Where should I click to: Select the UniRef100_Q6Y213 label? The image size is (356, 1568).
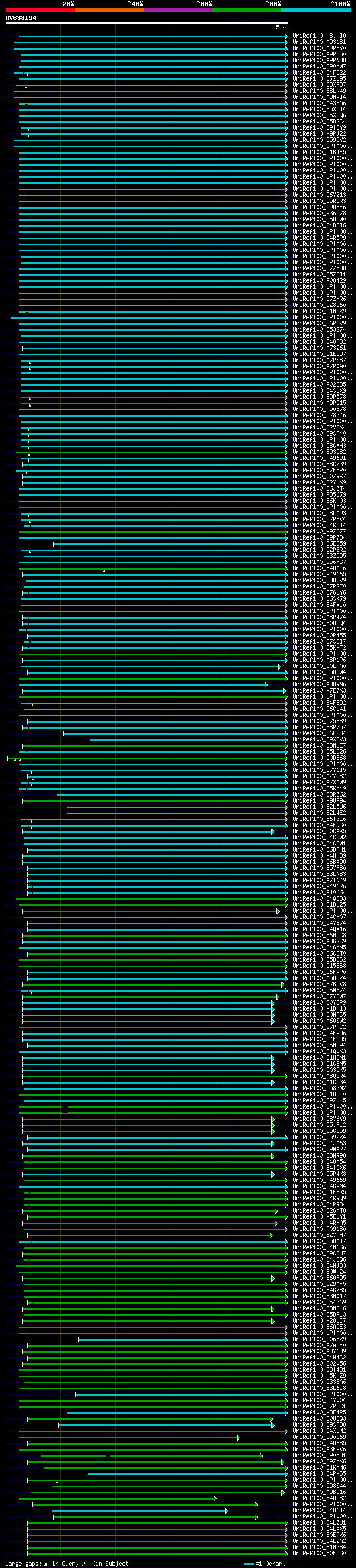tap(319, 195)
